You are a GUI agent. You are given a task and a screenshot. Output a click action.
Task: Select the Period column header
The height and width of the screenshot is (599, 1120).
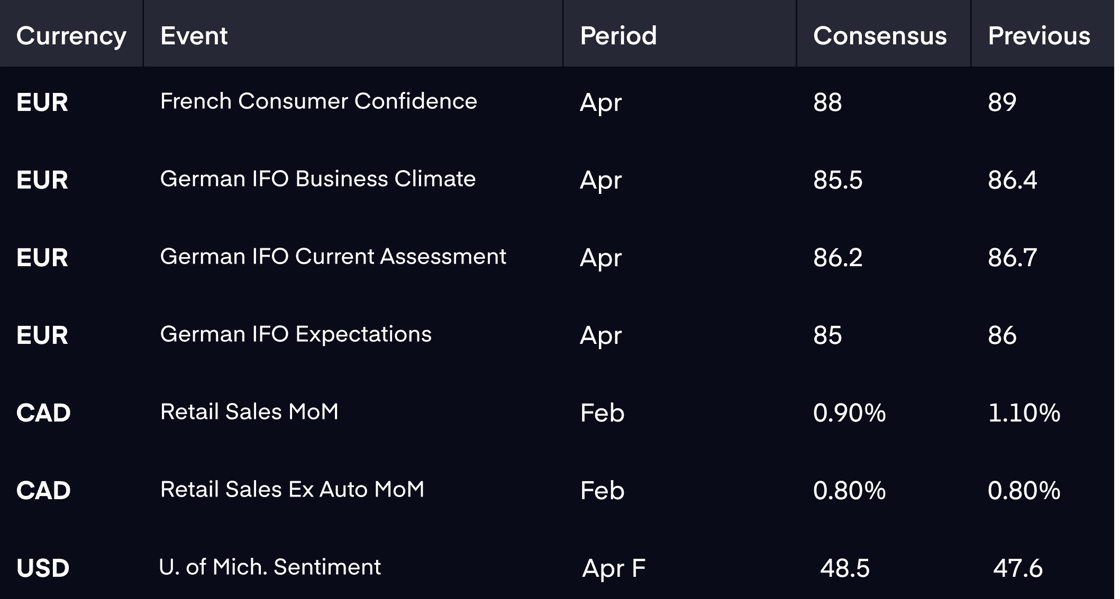coord(618,36)
